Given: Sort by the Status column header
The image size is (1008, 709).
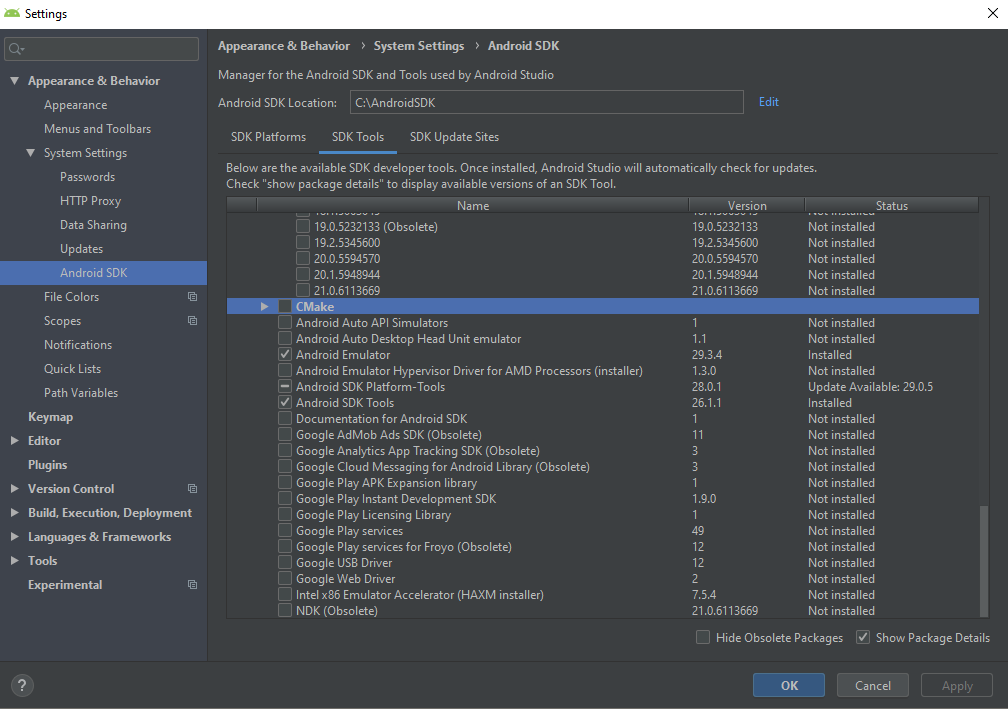Looking at the screenshot, I should (891, 205).
